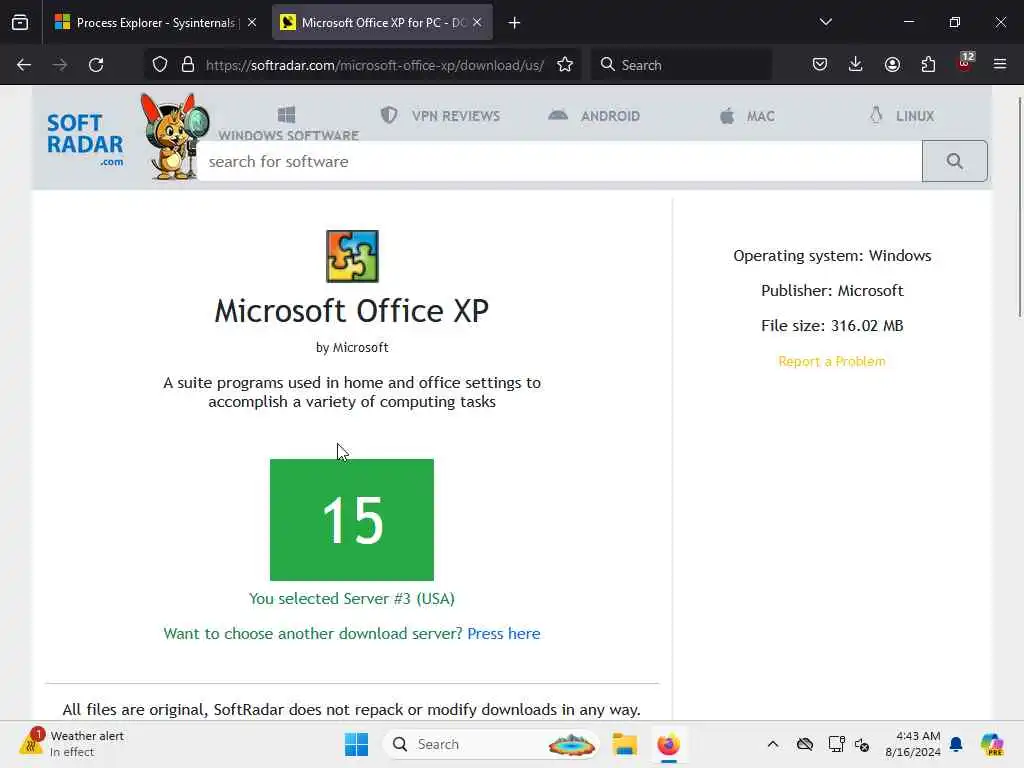
Task: Close the Microsoft Office XP tab
Action: [x=477, y=23]
